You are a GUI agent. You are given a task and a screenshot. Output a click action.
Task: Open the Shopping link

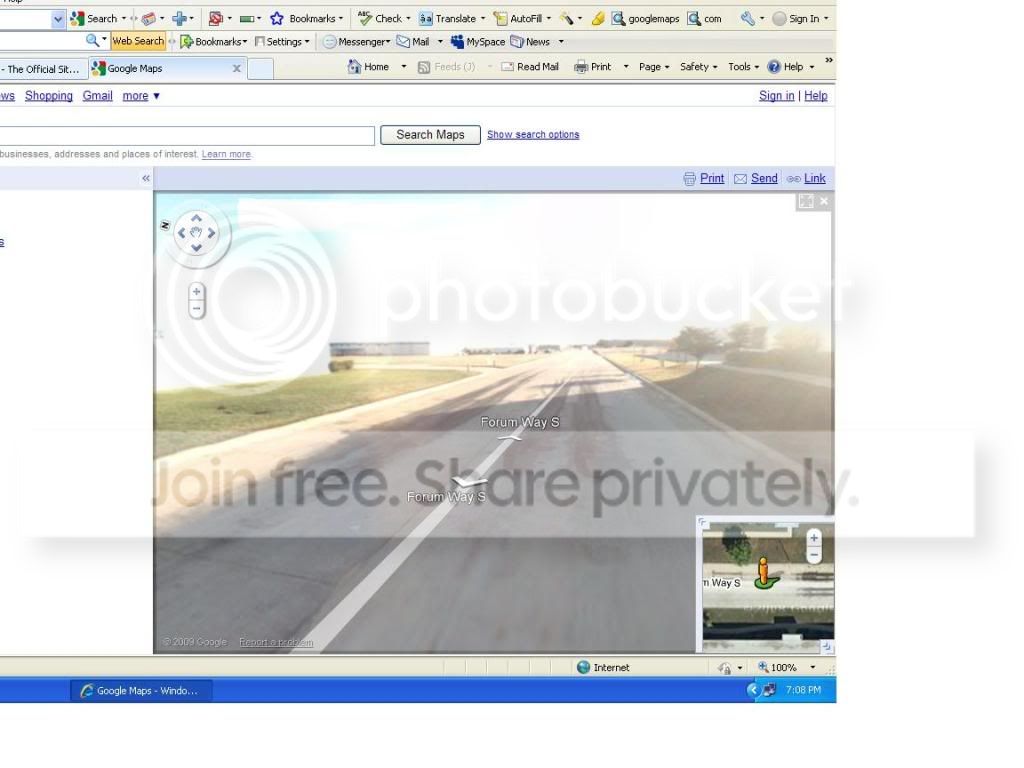pyautogui.click(x=48, y=96)
